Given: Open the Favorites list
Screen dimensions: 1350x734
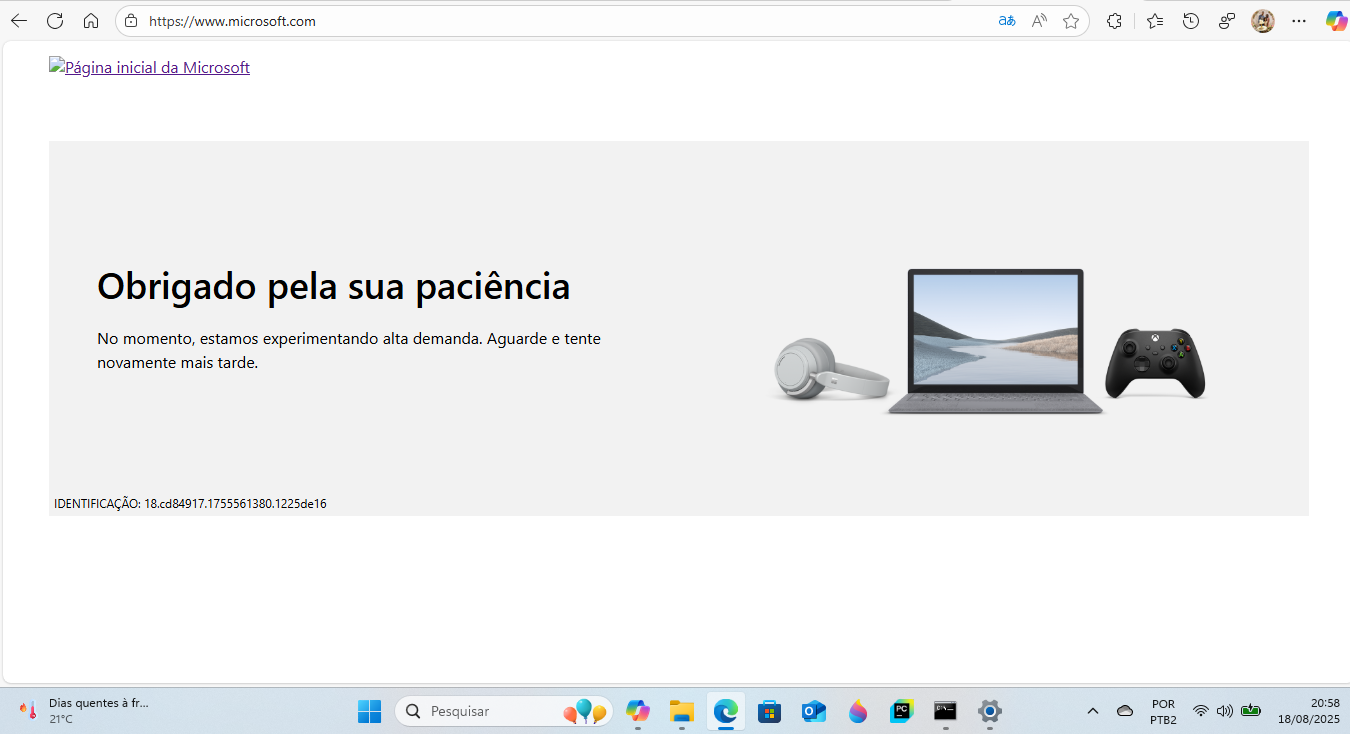Looking at the screenshot, I should pos(1155,21).
